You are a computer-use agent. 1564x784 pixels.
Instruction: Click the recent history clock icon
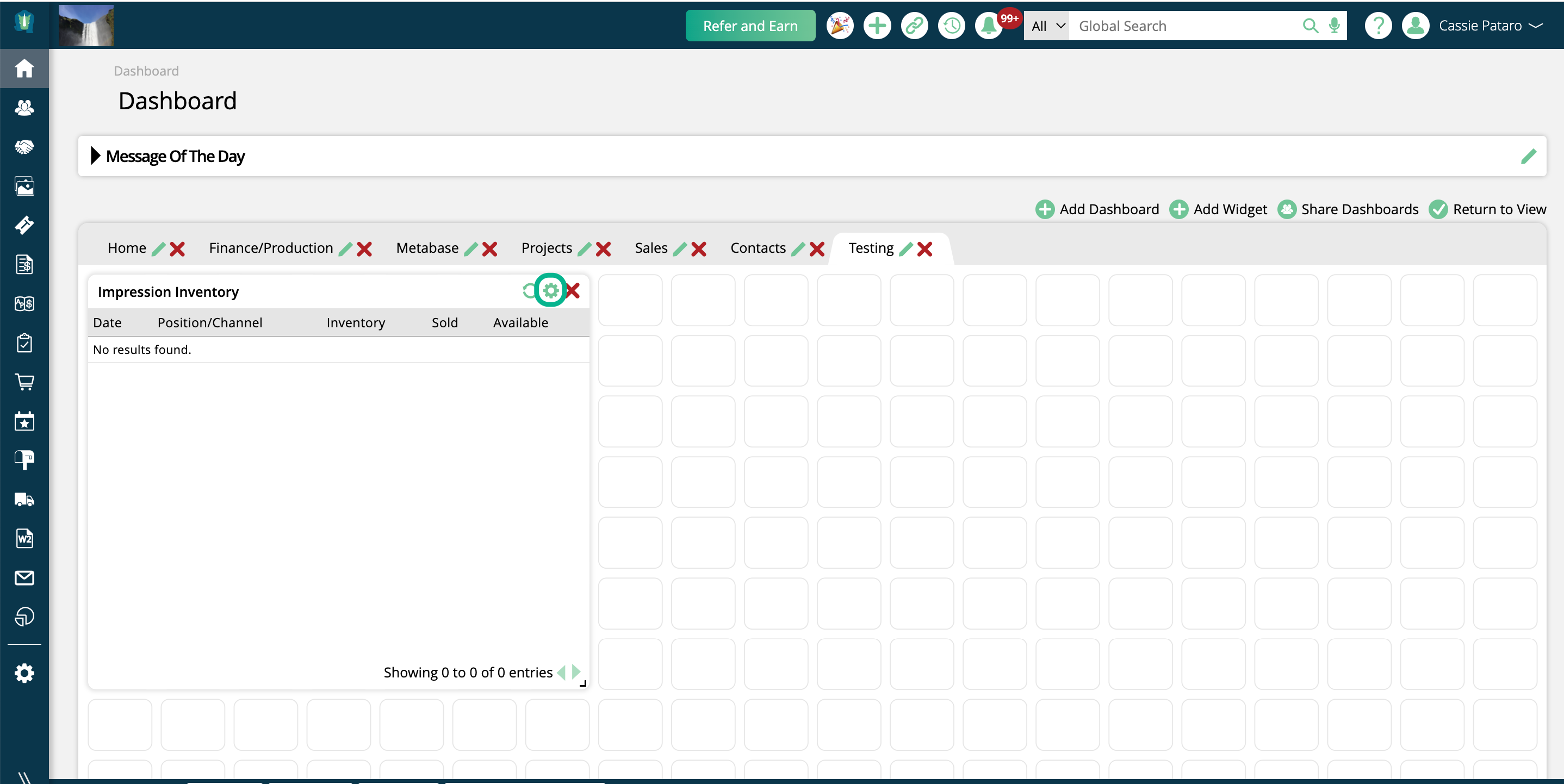coord(951,26)
